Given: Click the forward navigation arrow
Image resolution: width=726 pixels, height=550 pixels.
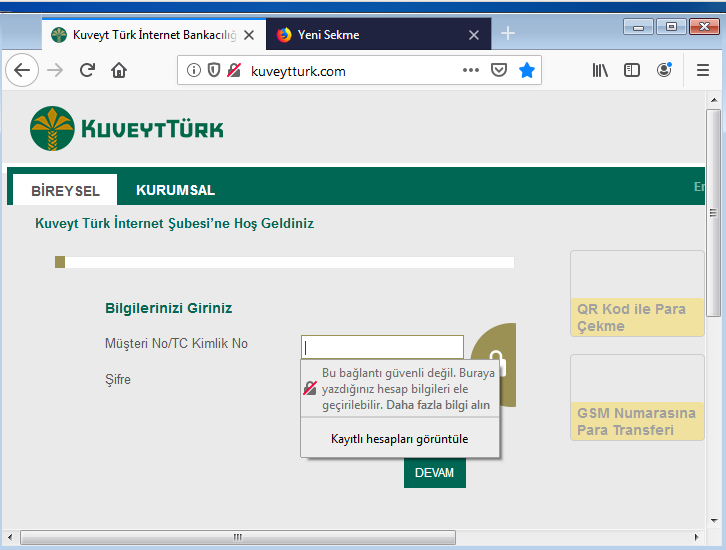Looking at the screenshot, I should (x=55, y=70).
